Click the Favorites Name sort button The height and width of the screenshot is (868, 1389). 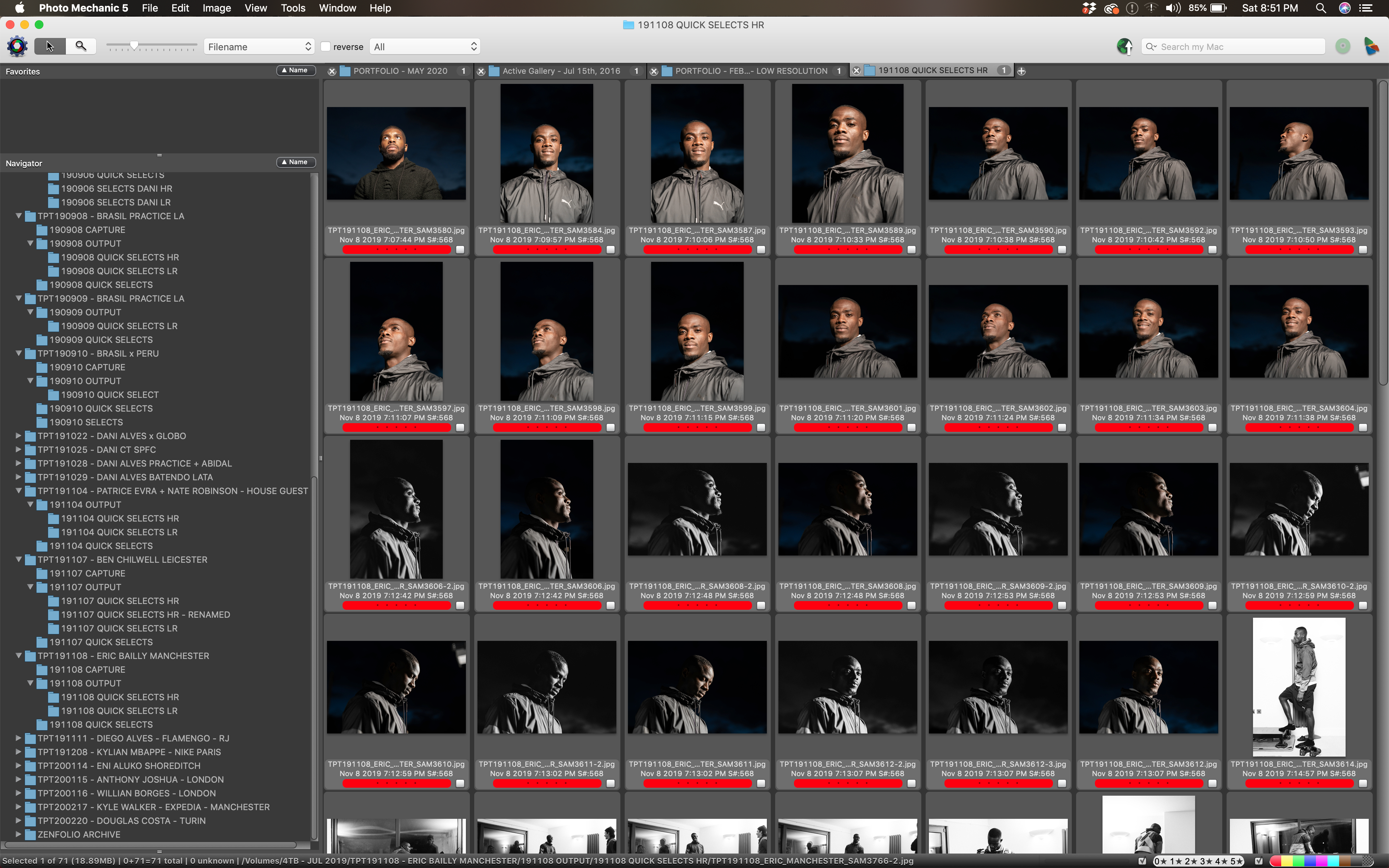(x=296, y=71)
